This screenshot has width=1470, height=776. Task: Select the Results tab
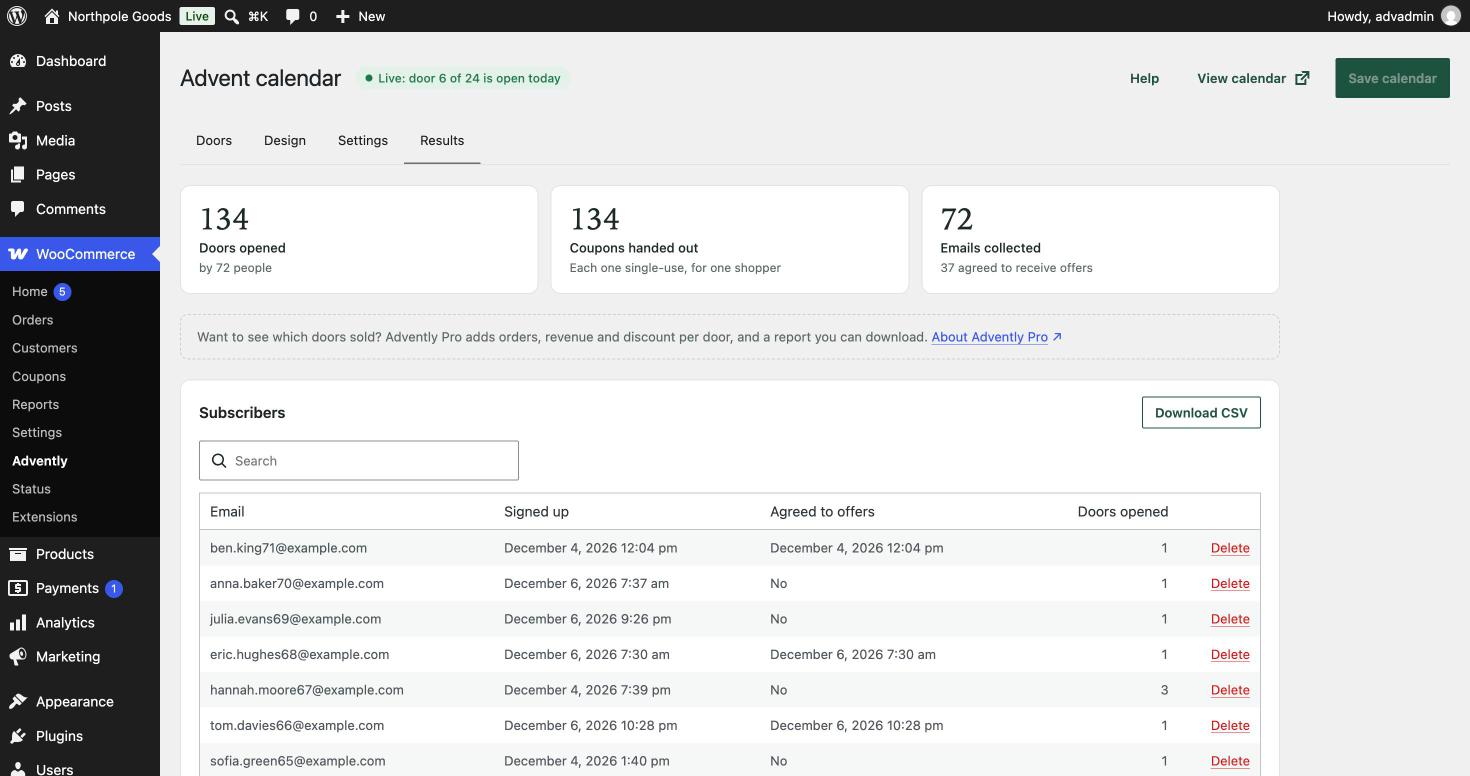tap(442, 140)
